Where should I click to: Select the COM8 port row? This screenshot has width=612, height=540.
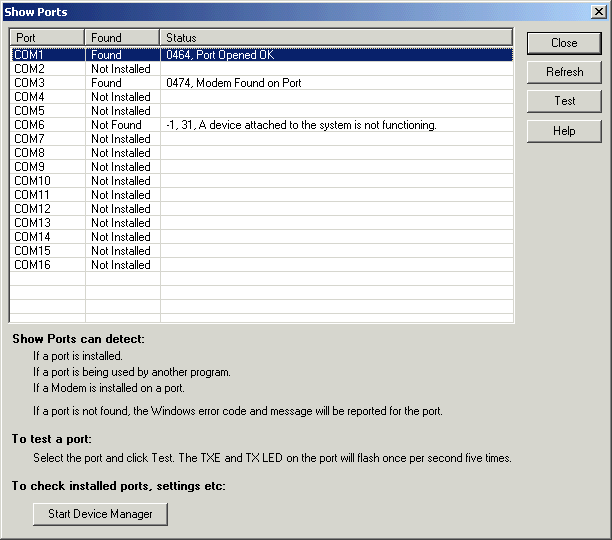(262, 153)
